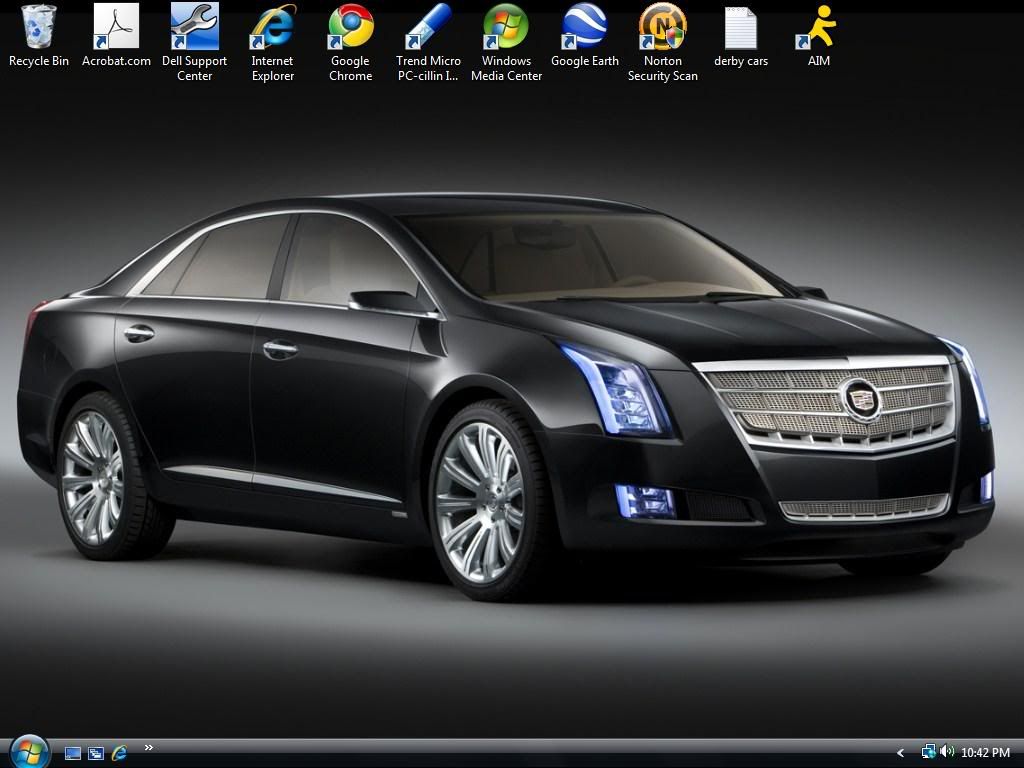Click the network status tray icon
The width and height of the screenshot is (1024, 768).
[x=928, y=752]
